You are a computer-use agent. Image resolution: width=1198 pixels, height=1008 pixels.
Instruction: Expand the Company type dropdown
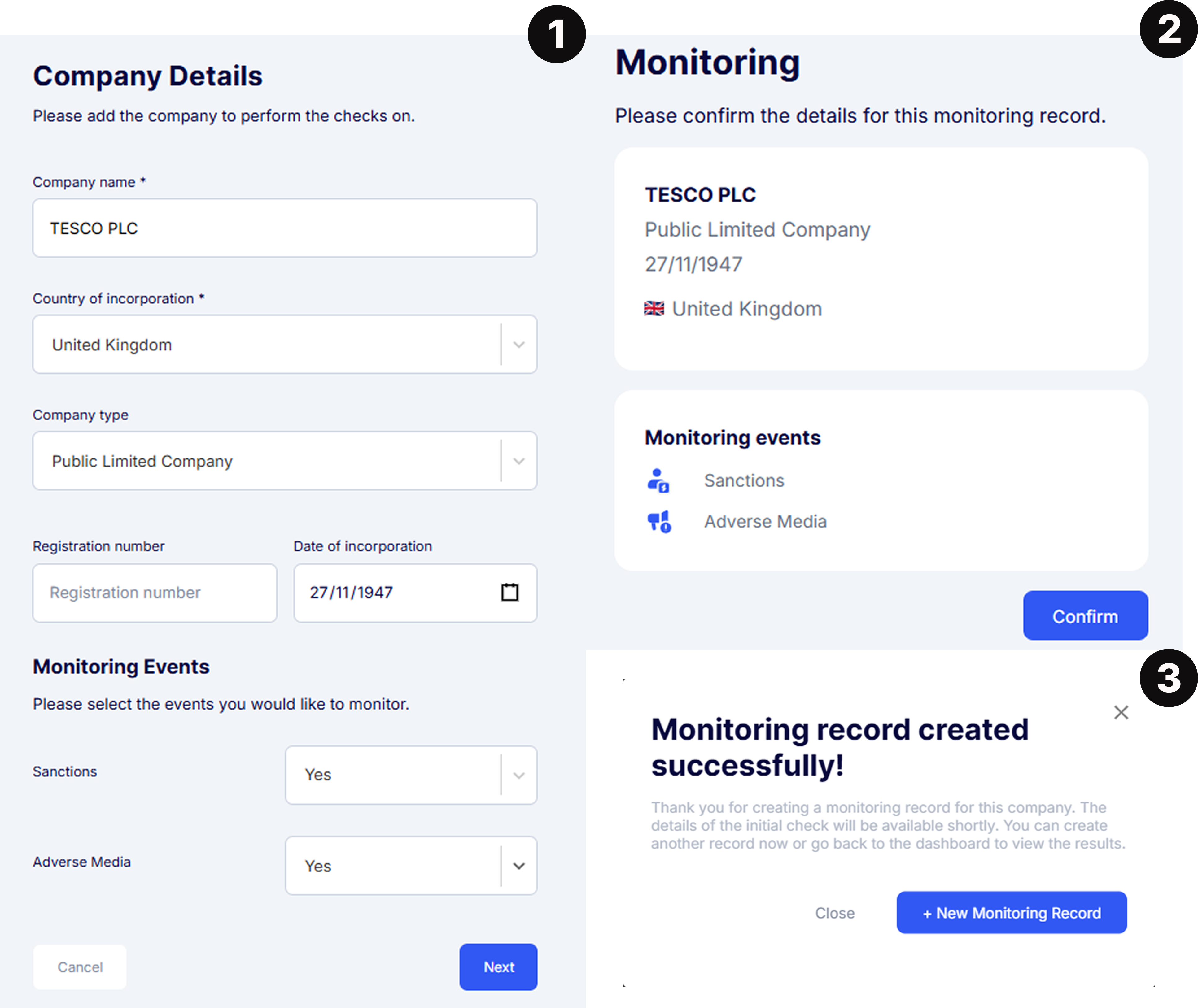[x=285, y=461]
